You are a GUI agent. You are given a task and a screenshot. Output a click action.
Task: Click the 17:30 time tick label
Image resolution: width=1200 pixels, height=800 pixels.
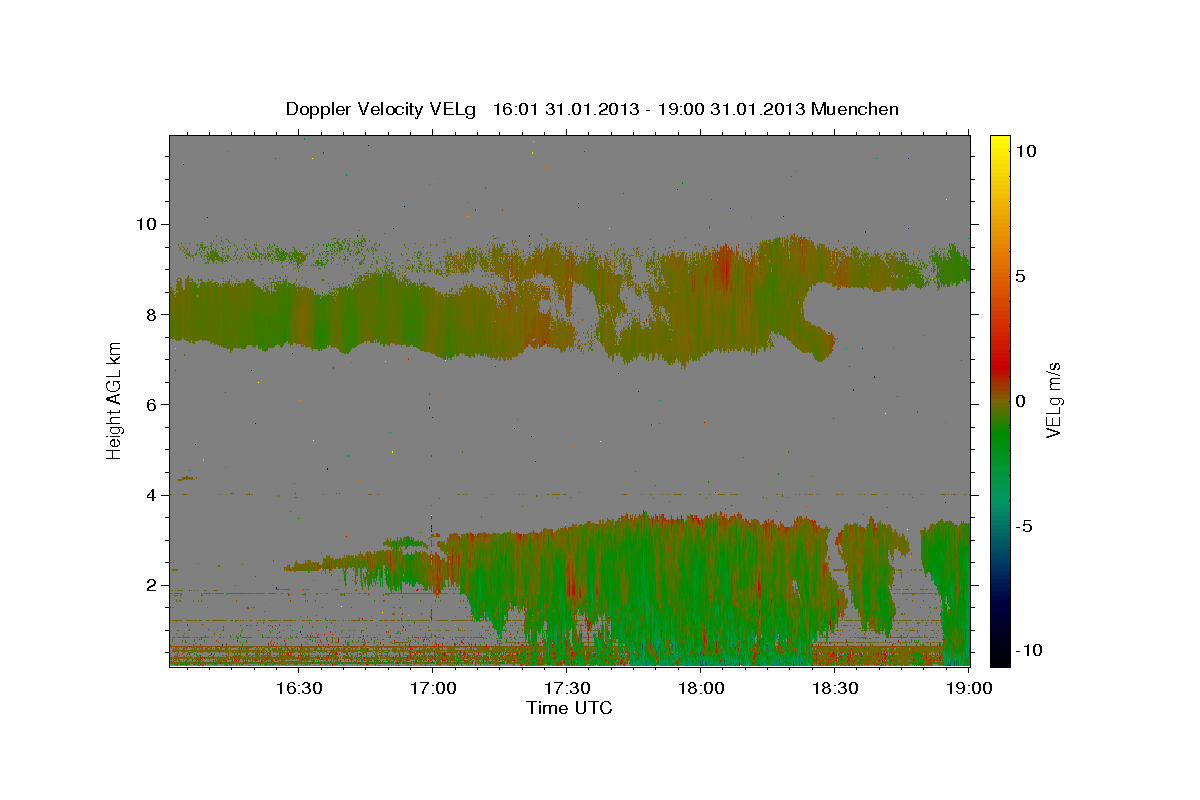(568, 688)
